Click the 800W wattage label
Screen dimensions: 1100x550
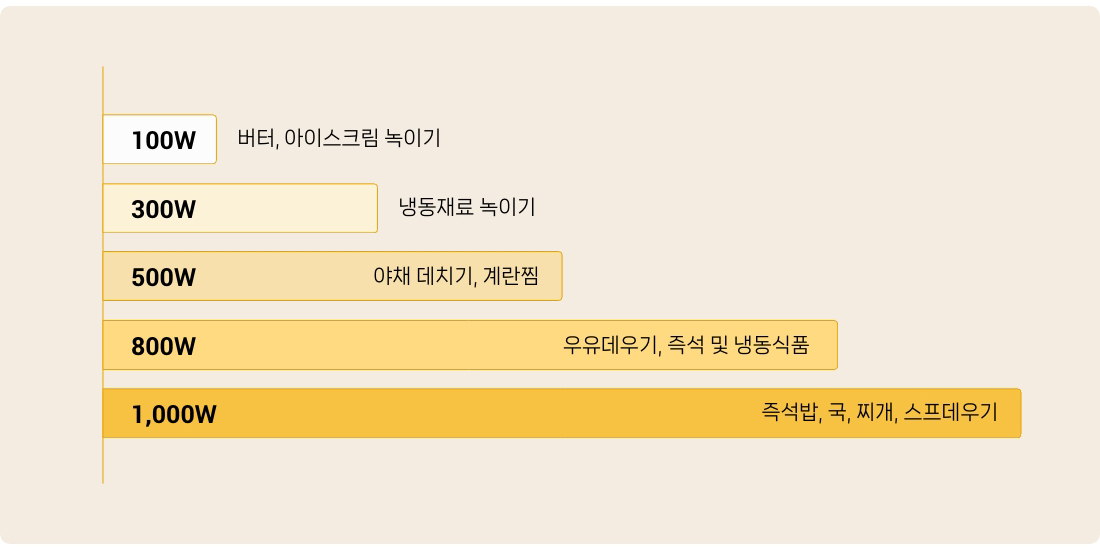coord(163,346)
